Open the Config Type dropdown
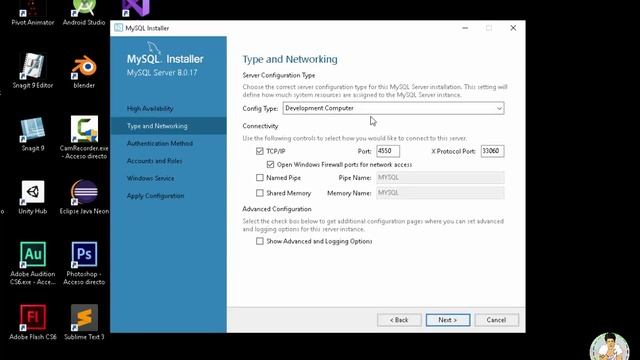 pos(393,108)
